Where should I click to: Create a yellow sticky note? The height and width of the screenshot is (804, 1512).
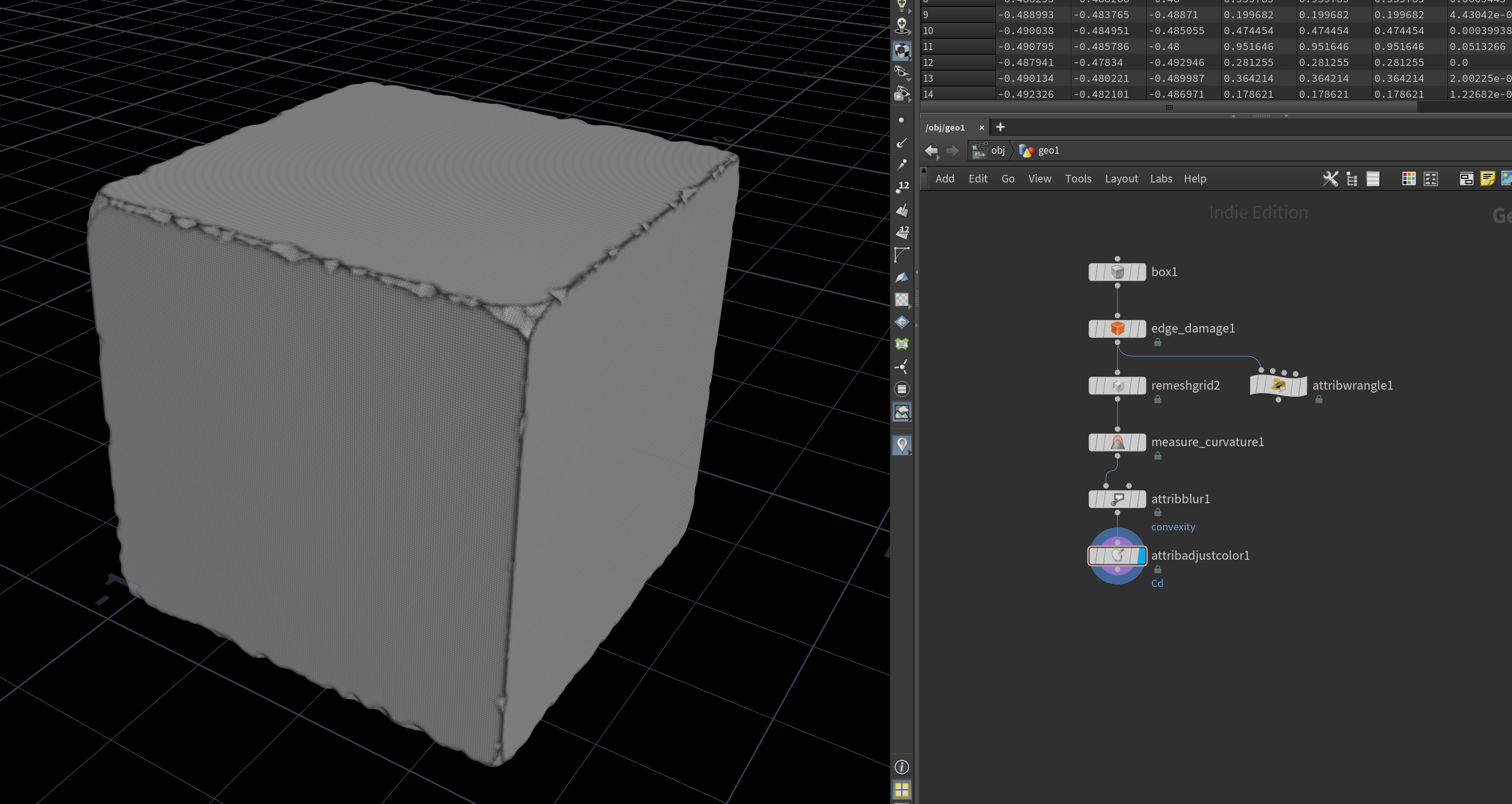click(x=1487, y=179)
